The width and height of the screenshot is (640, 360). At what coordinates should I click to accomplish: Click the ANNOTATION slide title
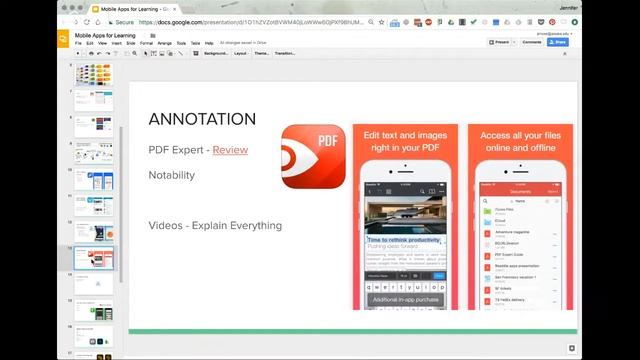click(x=202, y=119)
